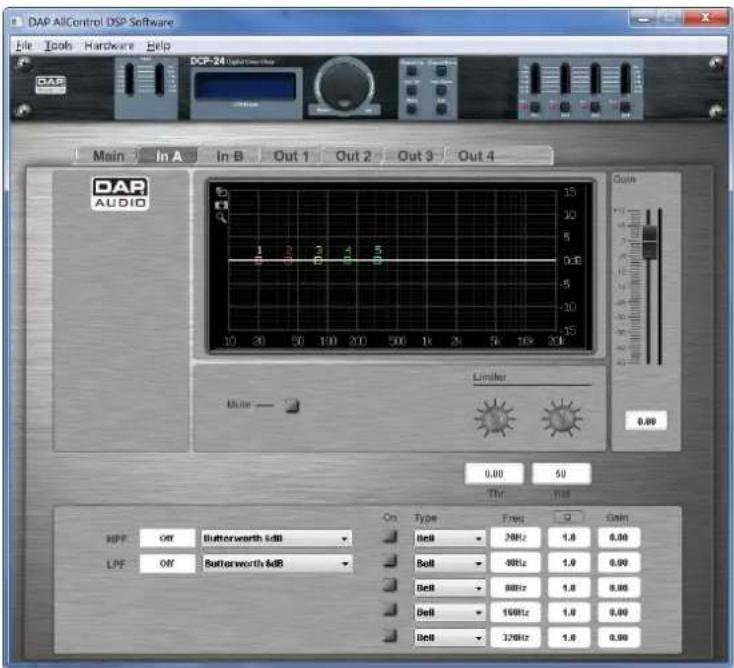Click the Q value field of 40Hz band
Screen dimensions: 734x668
click(569, 563)
